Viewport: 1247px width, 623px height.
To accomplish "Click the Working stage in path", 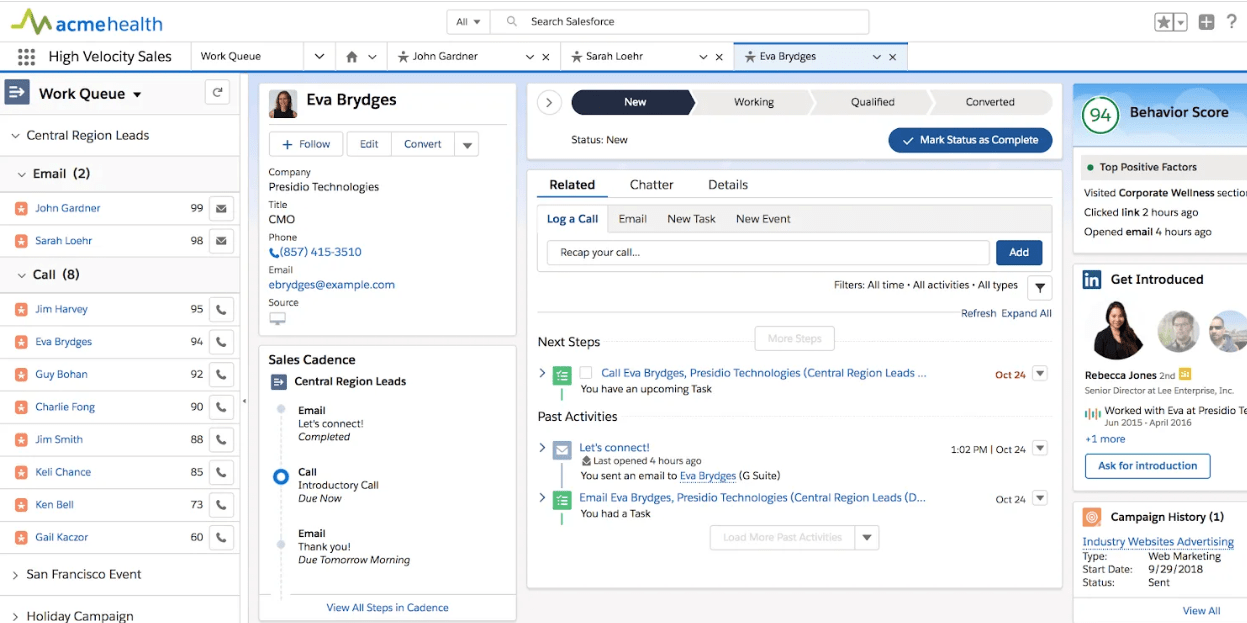I will [753, 102].
